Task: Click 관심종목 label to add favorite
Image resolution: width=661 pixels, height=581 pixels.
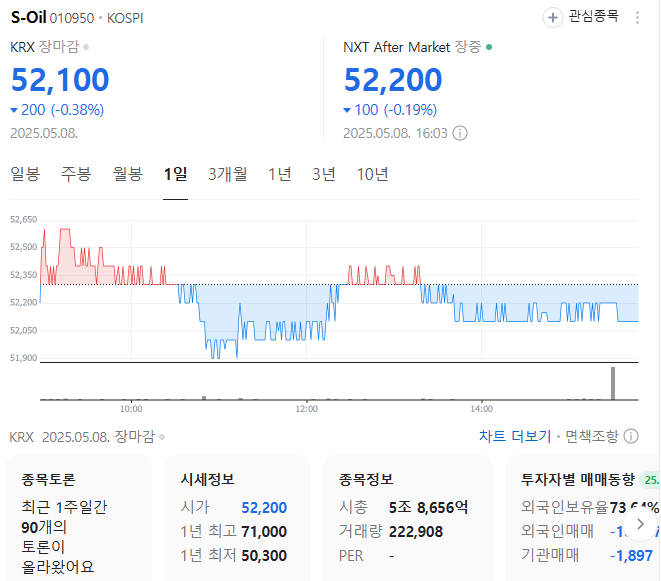Action: coord(594,17)
